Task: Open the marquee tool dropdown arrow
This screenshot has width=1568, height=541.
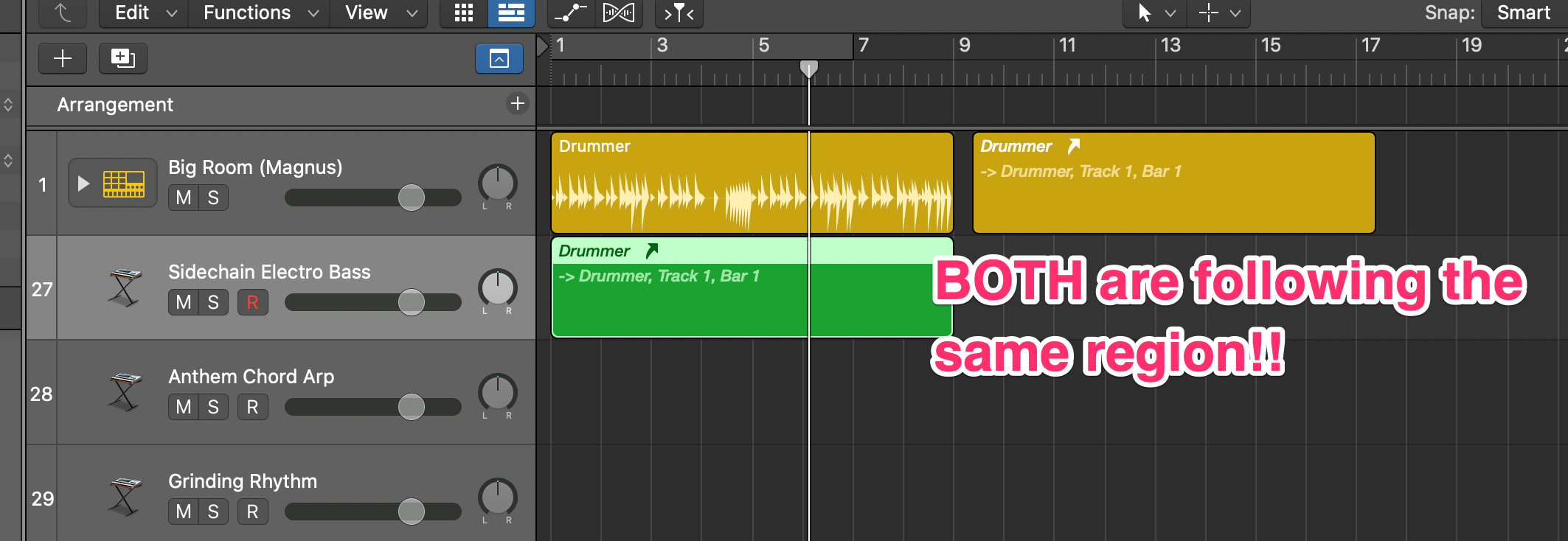Action: (x=1235, y=13)
